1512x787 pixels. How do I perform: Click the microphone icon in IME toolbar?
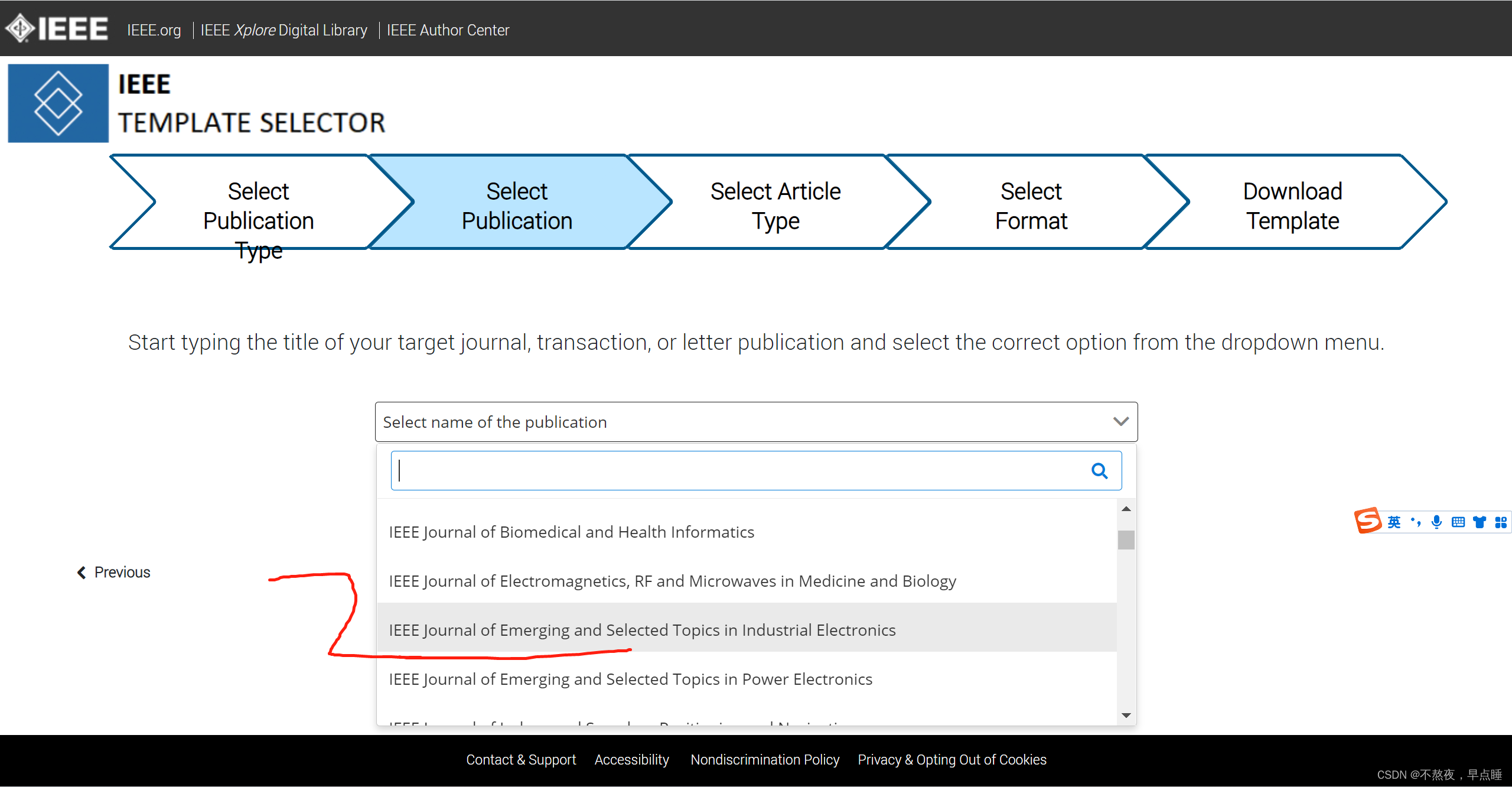[1437, 522]
